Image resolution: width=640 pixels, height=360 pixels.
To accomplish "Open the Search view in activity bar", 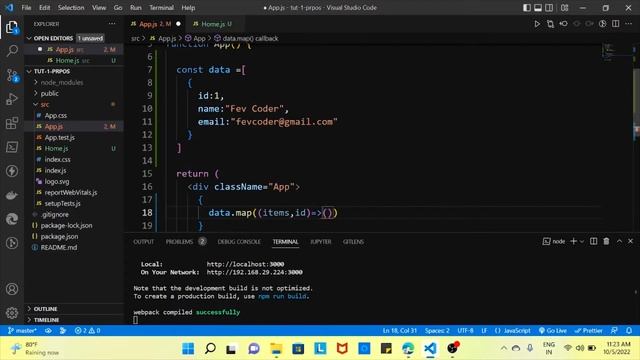I will (x=12, y=51).
